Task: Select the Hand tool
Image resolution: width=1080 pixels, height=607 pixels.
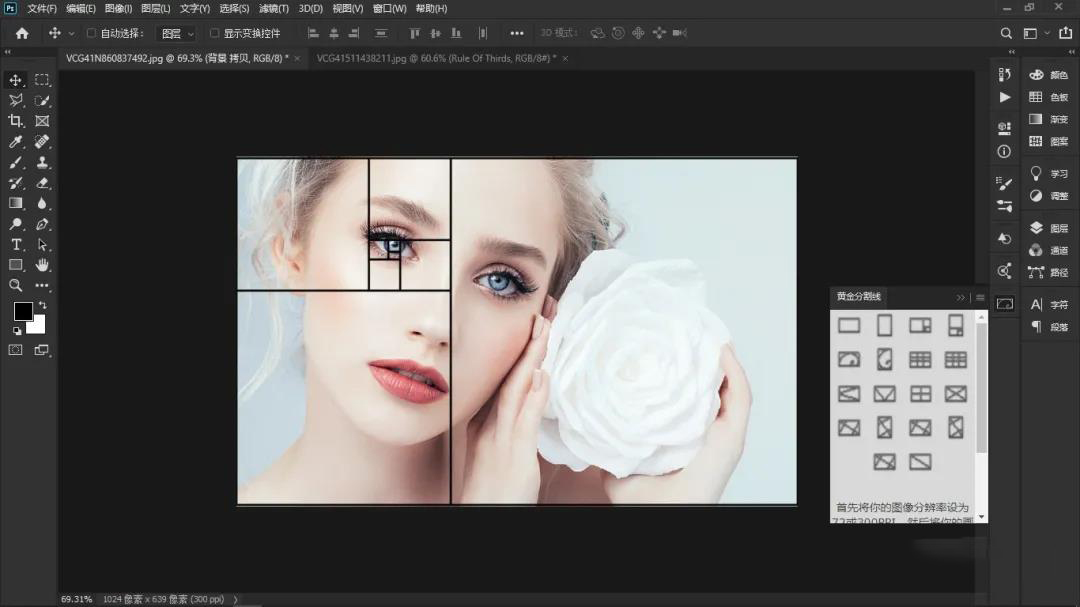Action: coord(42,265)
